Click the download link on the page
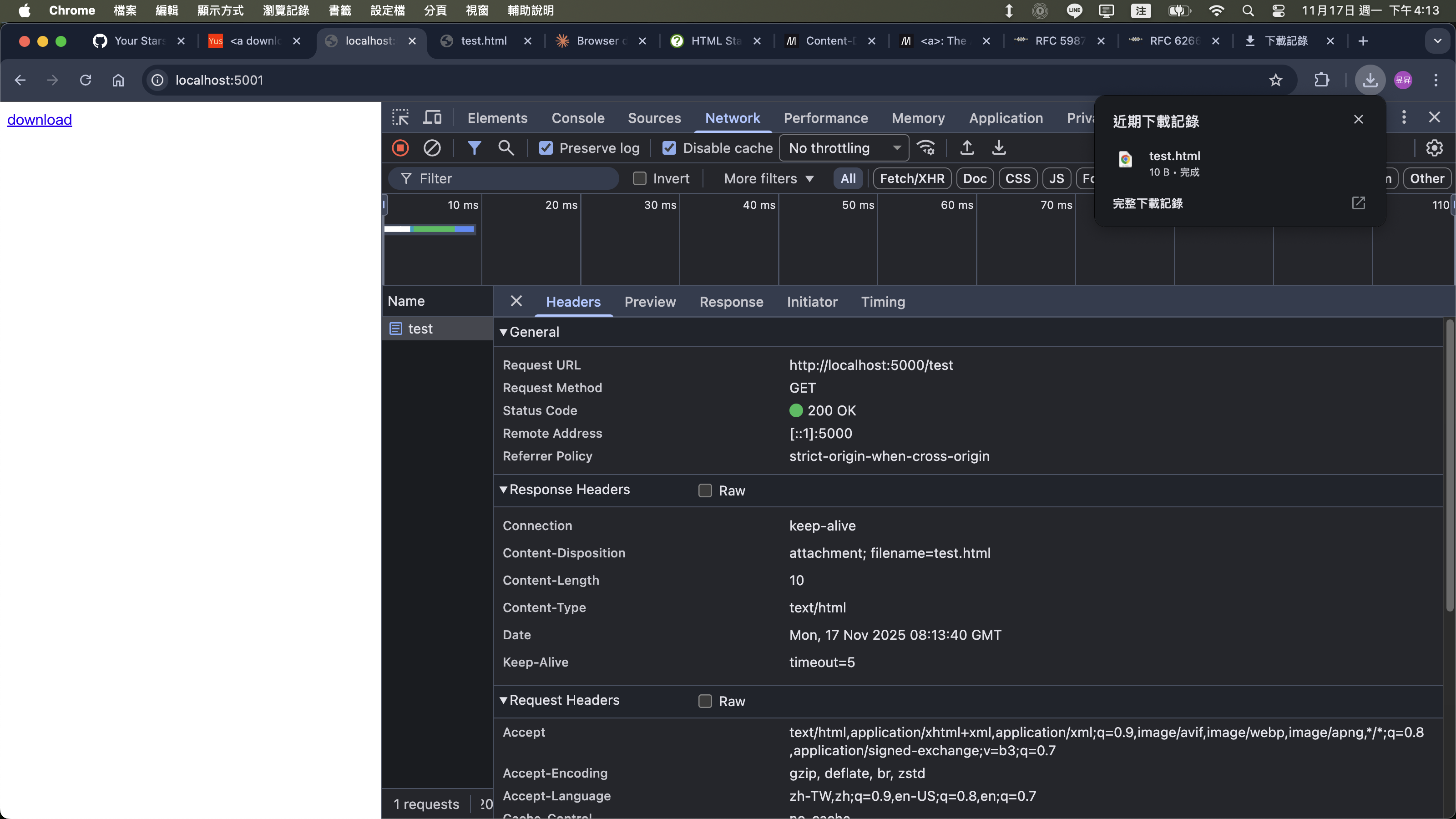 [x=40, y=120]
